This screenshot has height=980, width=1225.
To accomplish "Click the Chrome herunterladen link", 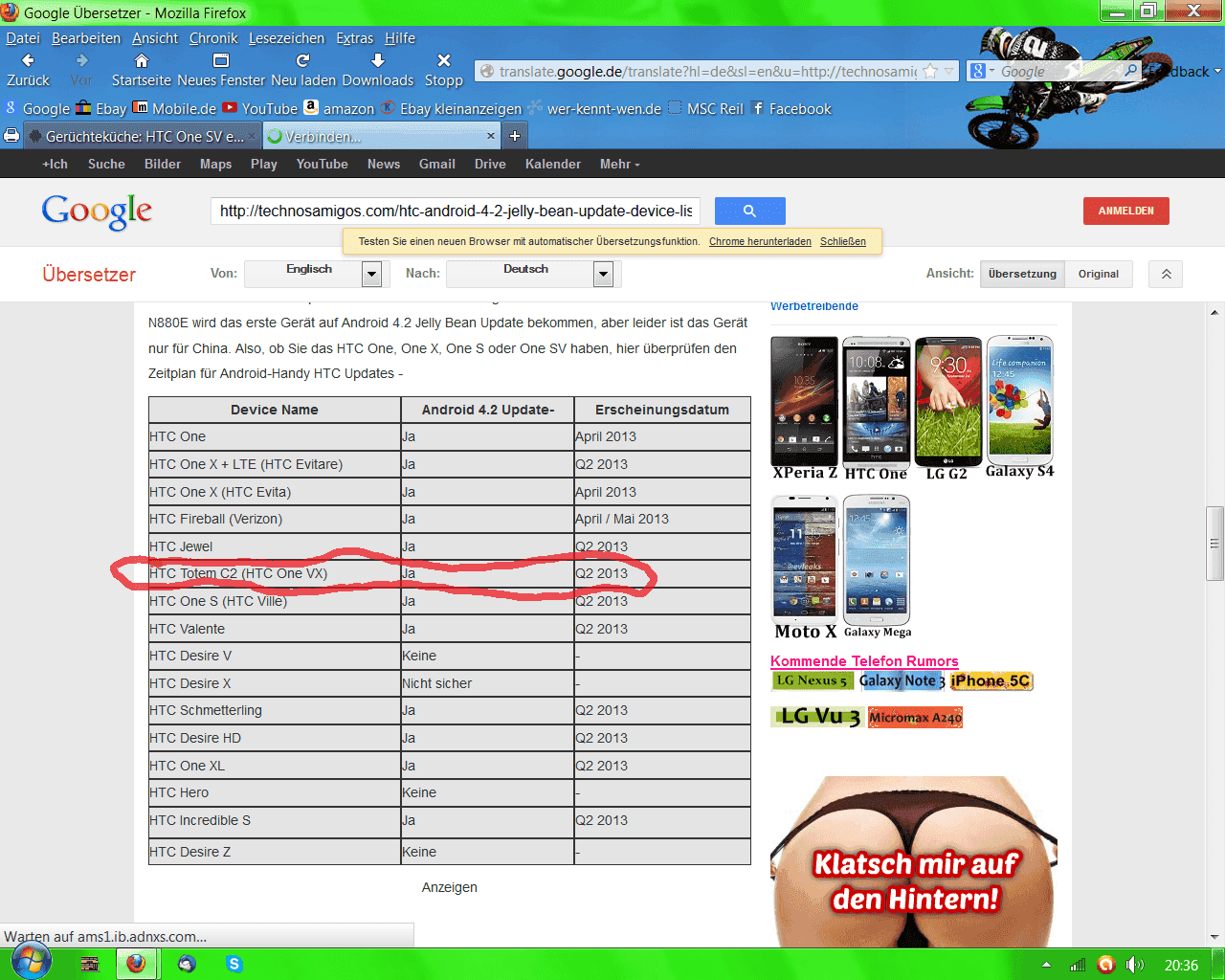I will [x=760, y=241].
